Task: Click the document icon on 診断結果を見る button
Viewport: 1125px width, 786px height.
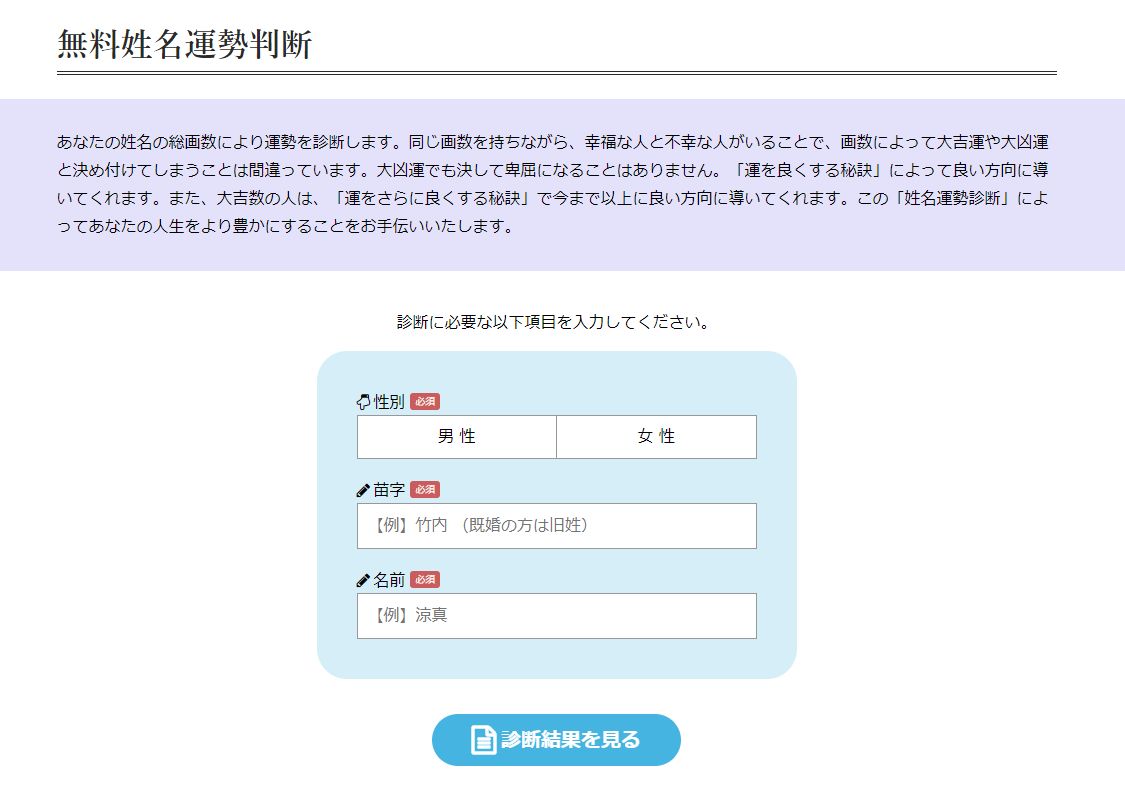Action: tap(484, 740)
